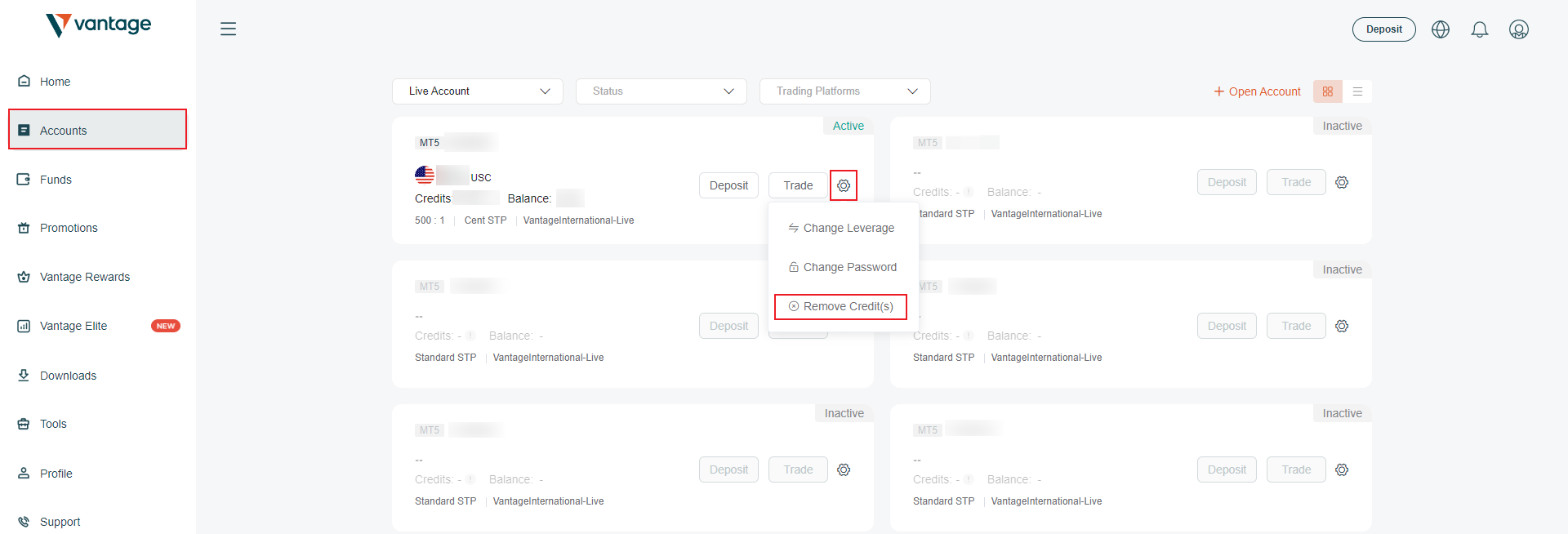Open the notifications bell

click(1480, 29)
